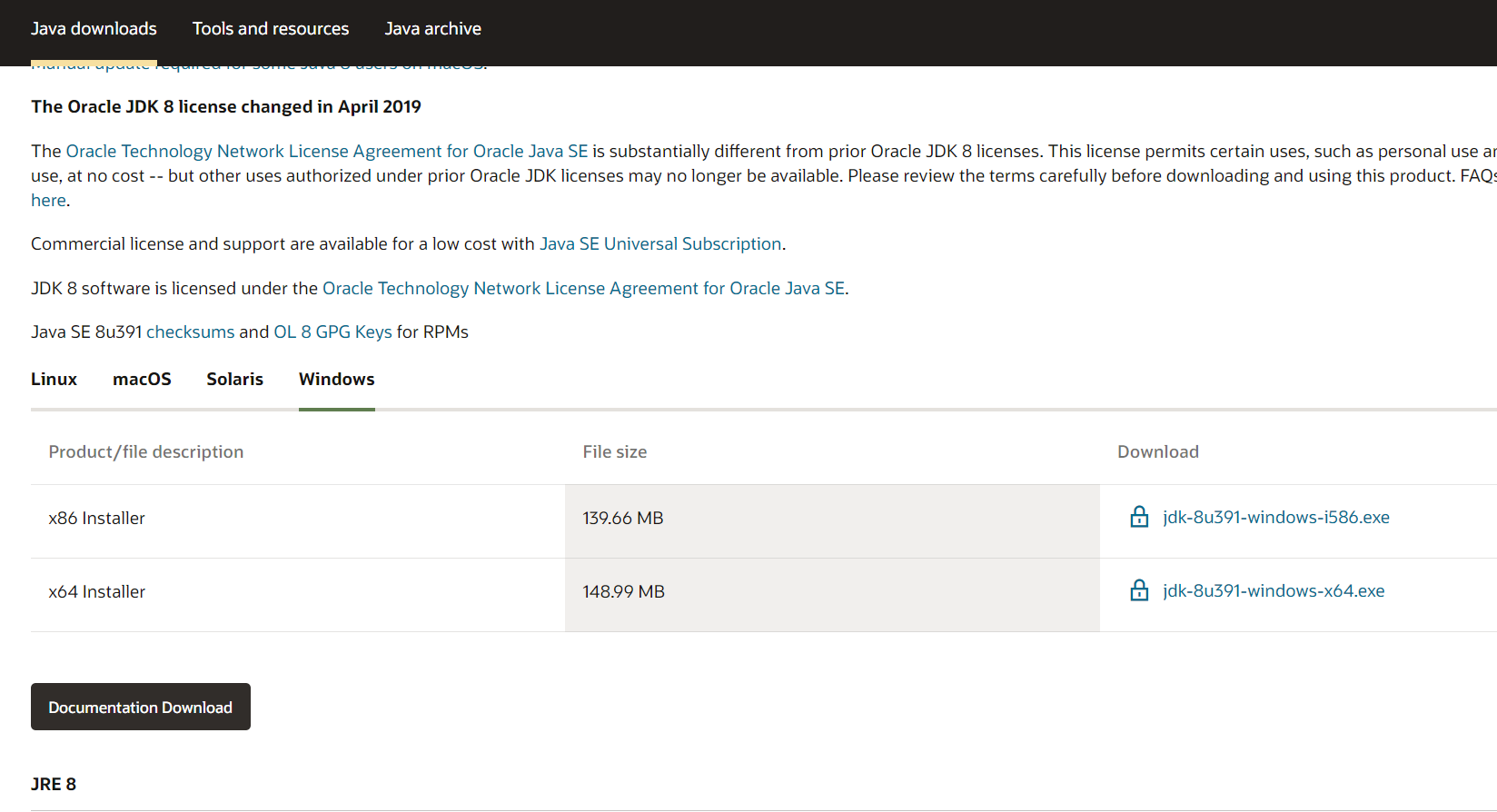The height and width of the screenshot is (812, 1497).
Task: Click the 'Download' column header
Action: pyautogui.click(x=1158, y=451)
